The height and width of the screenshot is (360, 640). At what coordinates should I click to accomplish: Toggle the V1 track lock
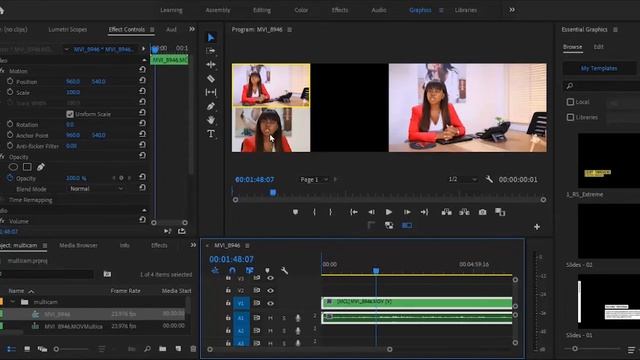[x=228, y=303]
